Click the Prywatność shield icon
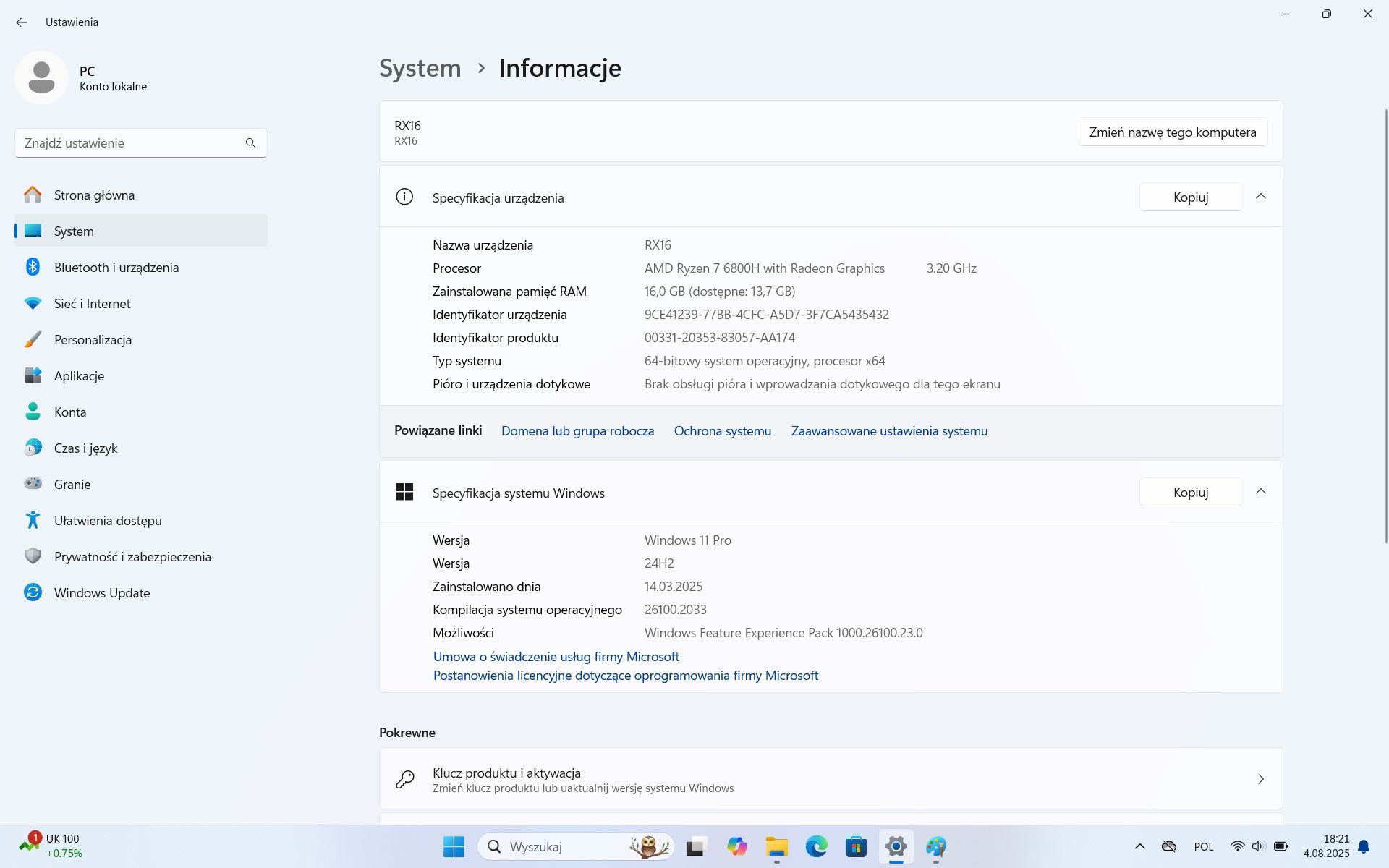Image resolution: width=1389 pixels, height=868 pixels. 33,556
